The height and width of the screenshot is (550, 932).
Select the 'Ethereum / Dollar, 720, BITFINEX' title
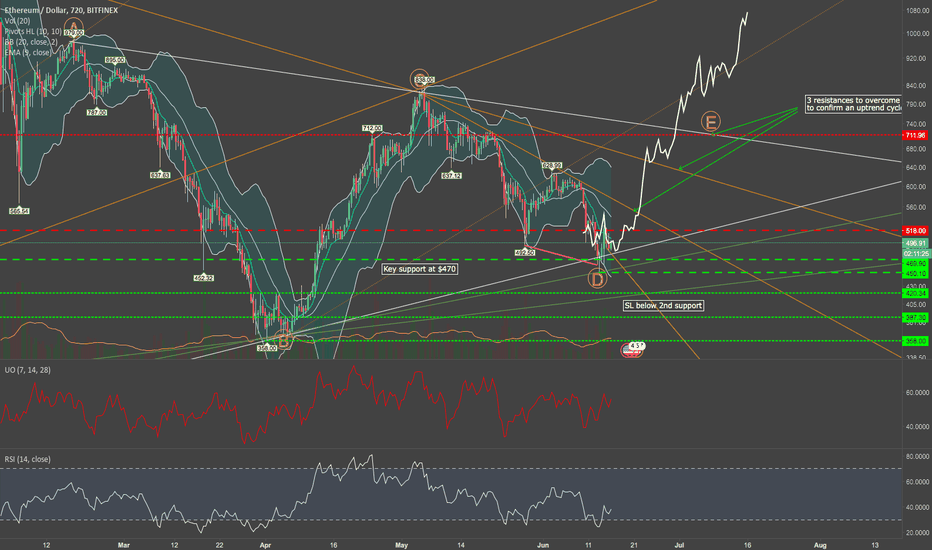(x=61, y=10)
